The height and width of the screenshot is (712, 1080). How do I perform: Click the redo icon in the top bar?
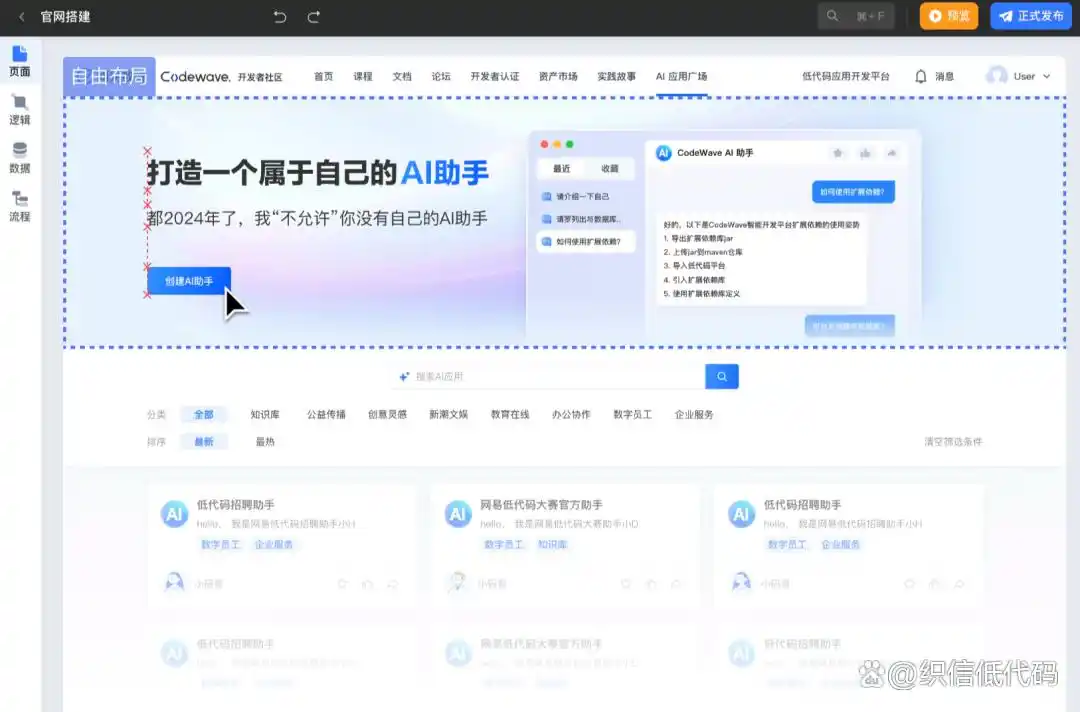pos(311,17)
